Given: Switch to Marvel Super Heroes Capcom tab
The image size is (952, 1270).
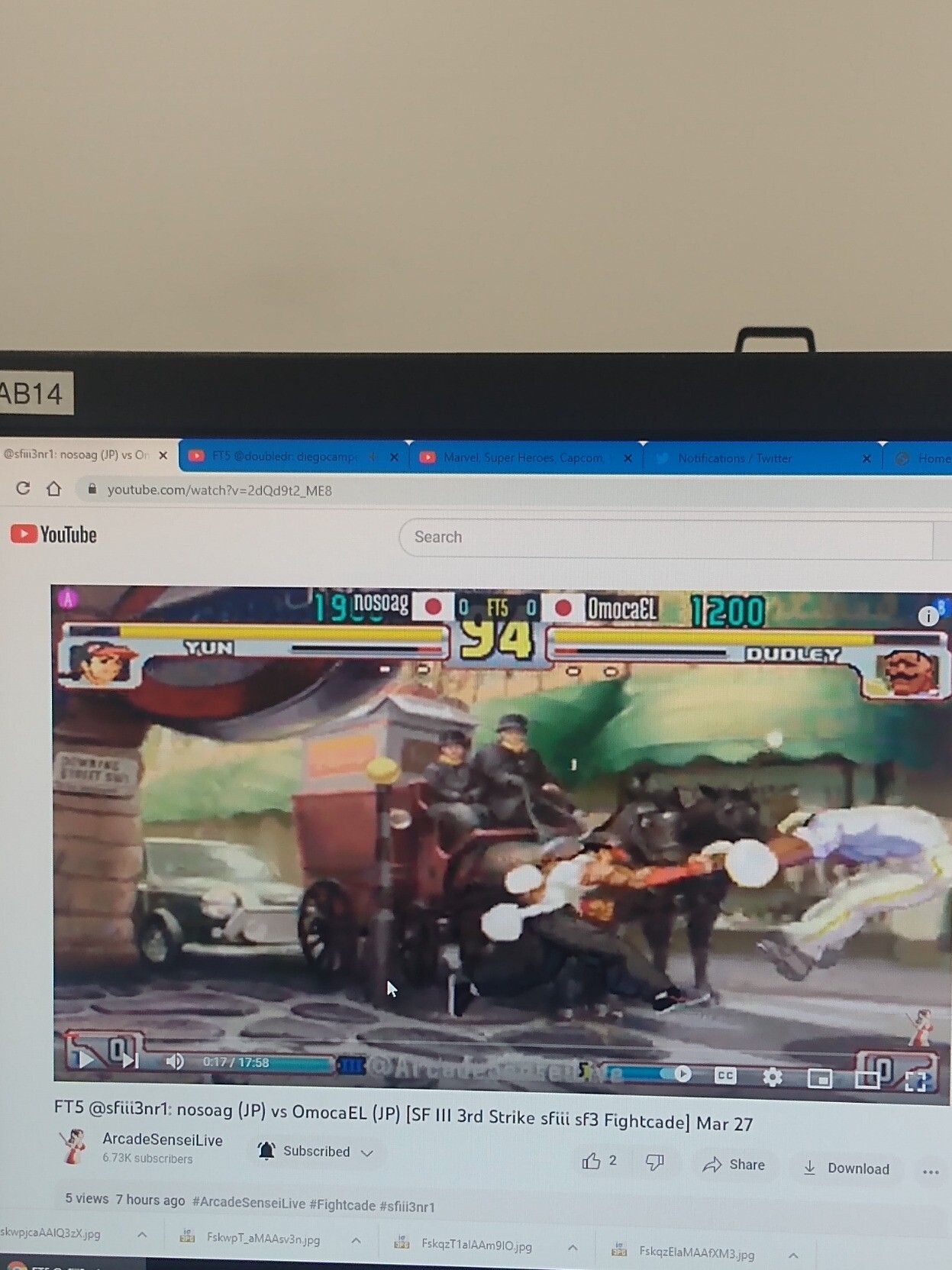Looking at the screenshot, I should point(523,457).
